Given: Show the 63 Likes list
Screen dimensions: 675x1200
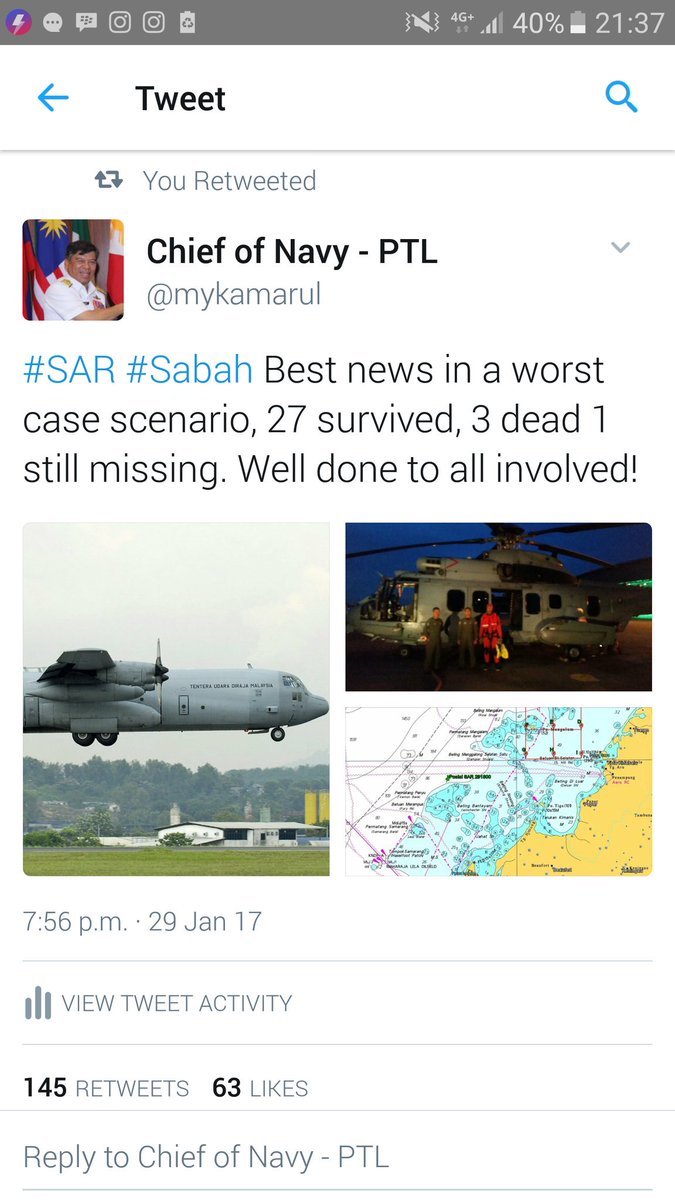Looking at the screenshot, I should pos(260,1088).
